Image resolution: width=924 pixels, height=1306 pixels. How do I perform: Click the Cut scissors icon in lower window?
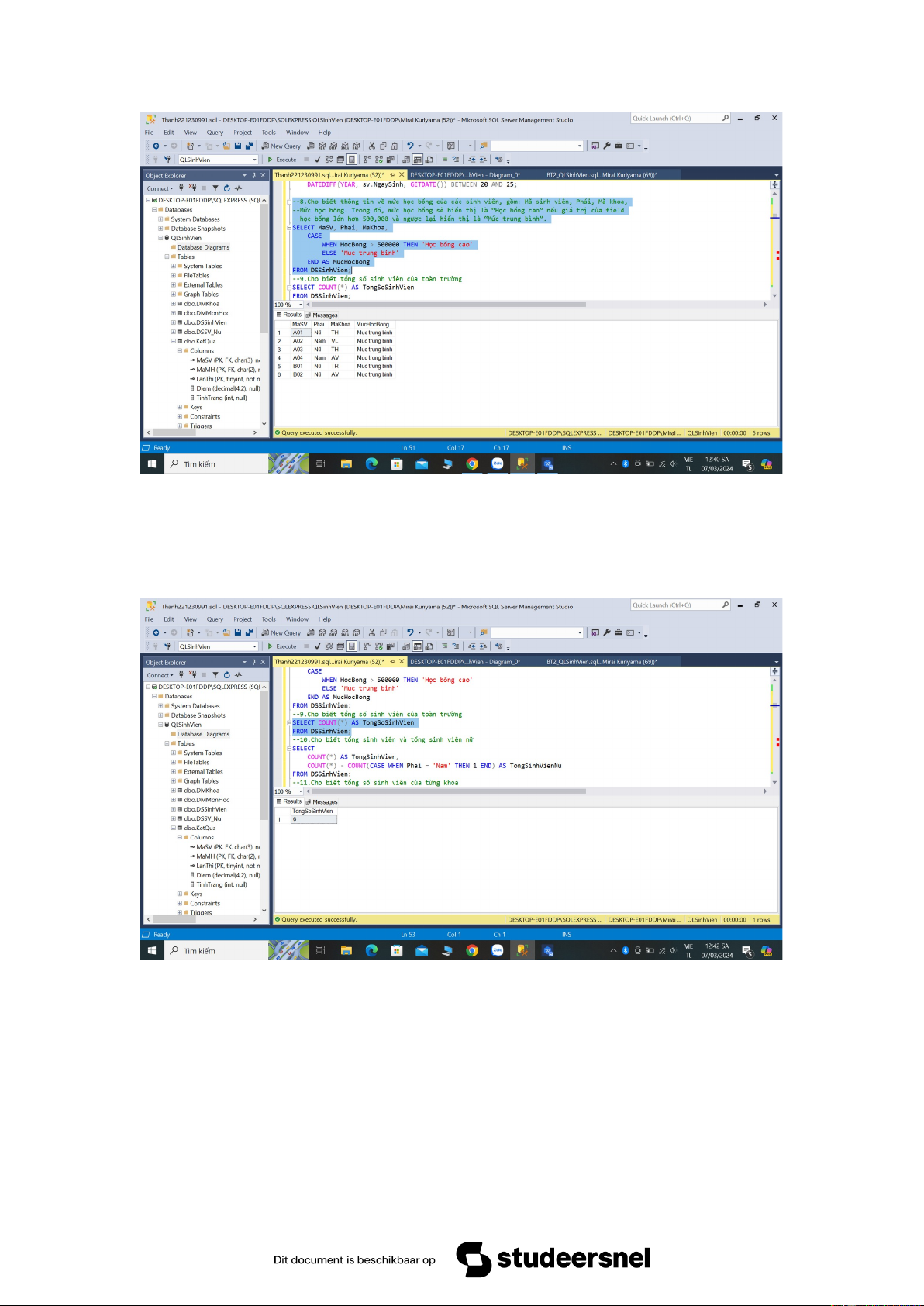tap(372, 632)
